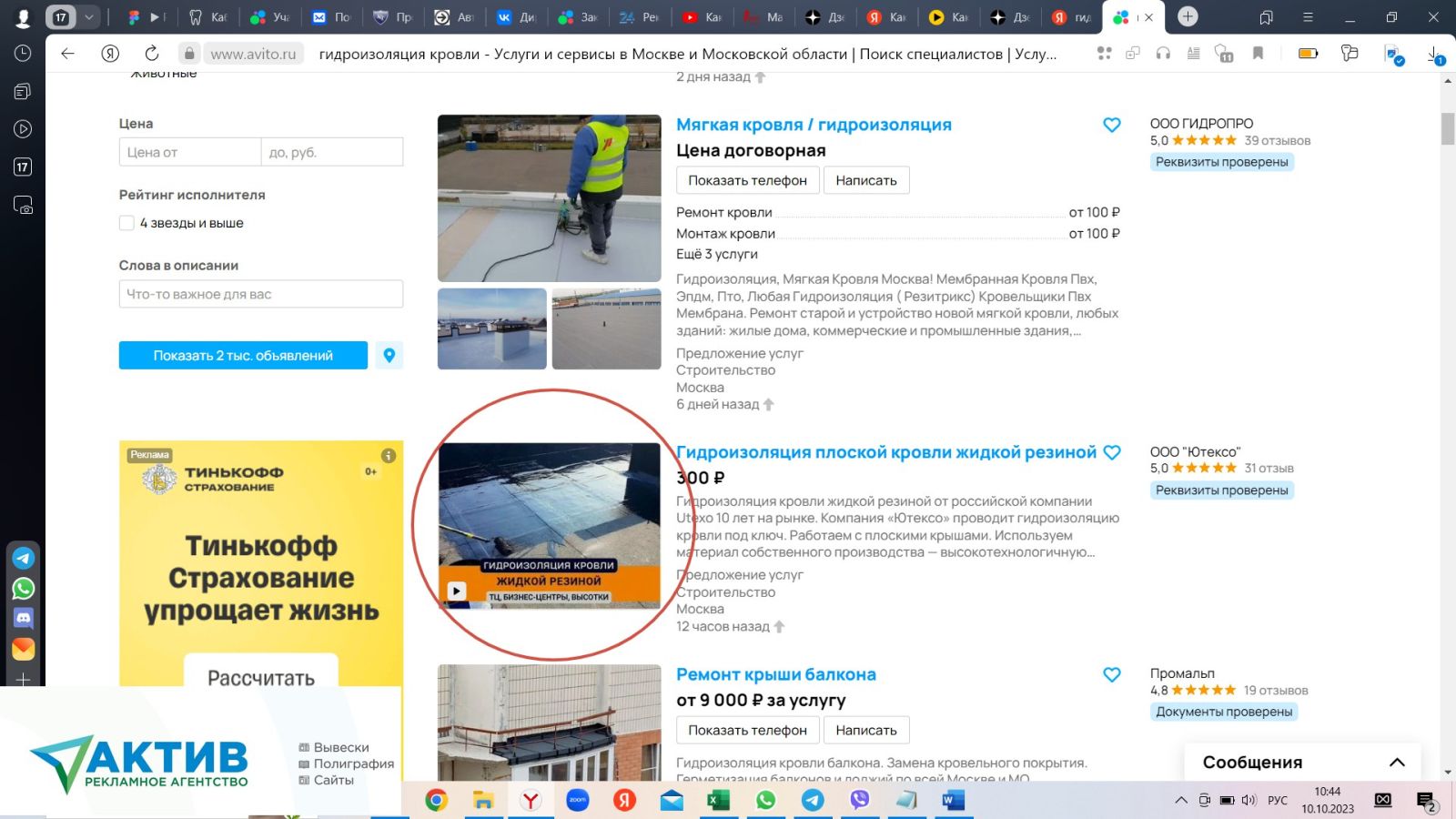Show hidden system tray icons
Viewport: 1456px width, 819px height.
1181,800
